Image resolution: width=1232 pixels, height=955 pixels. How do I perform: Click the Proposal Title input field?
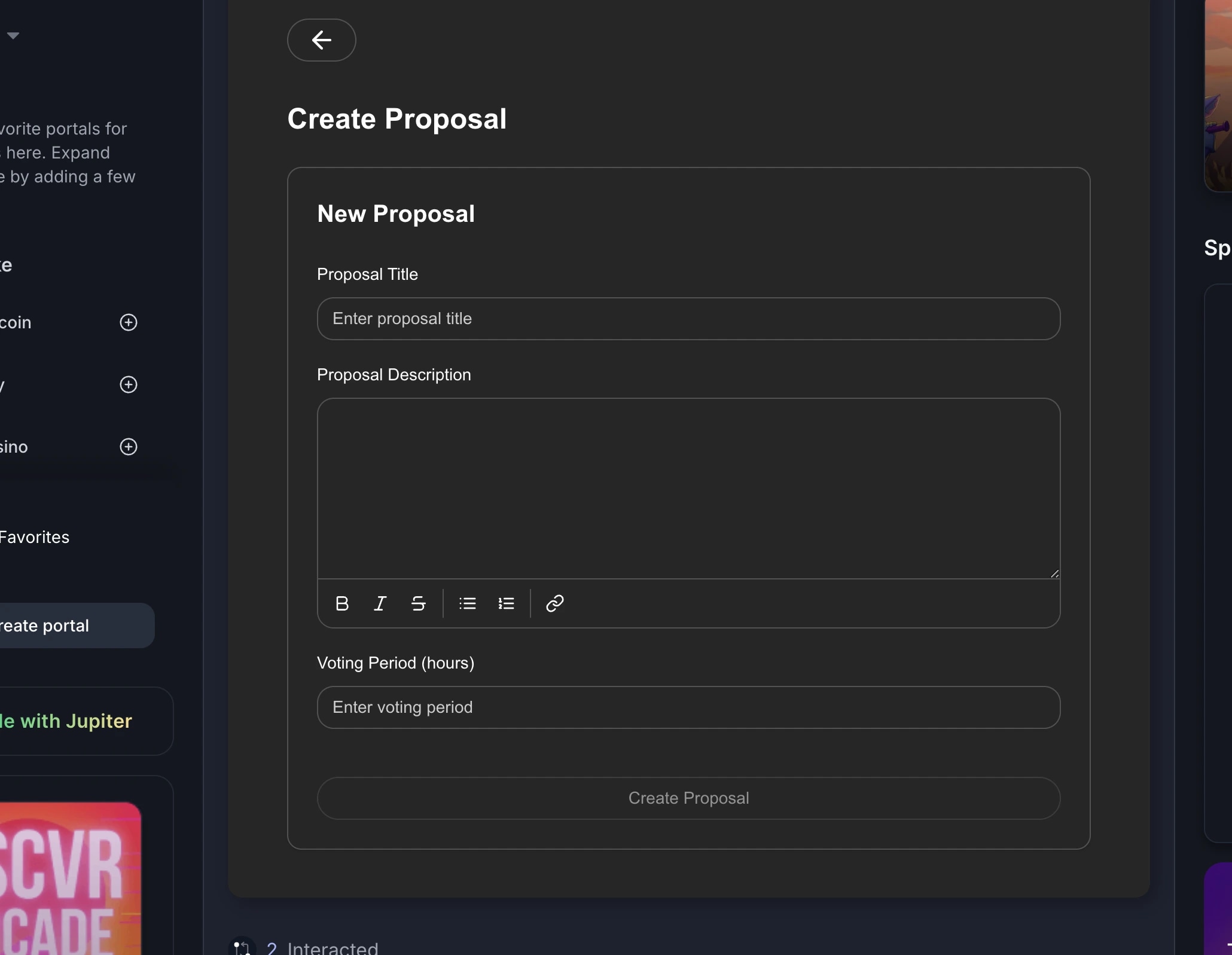click(688, 318)
